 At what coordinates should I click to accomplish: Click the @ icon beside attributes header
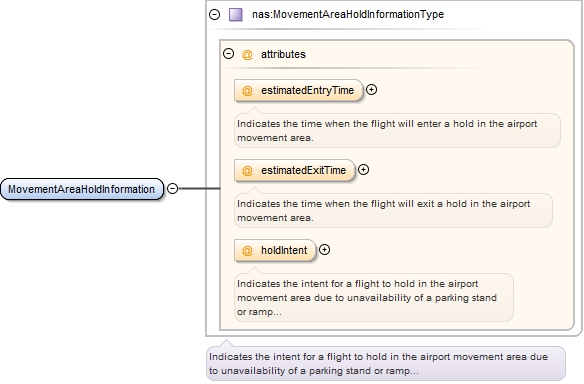[247, 55]
